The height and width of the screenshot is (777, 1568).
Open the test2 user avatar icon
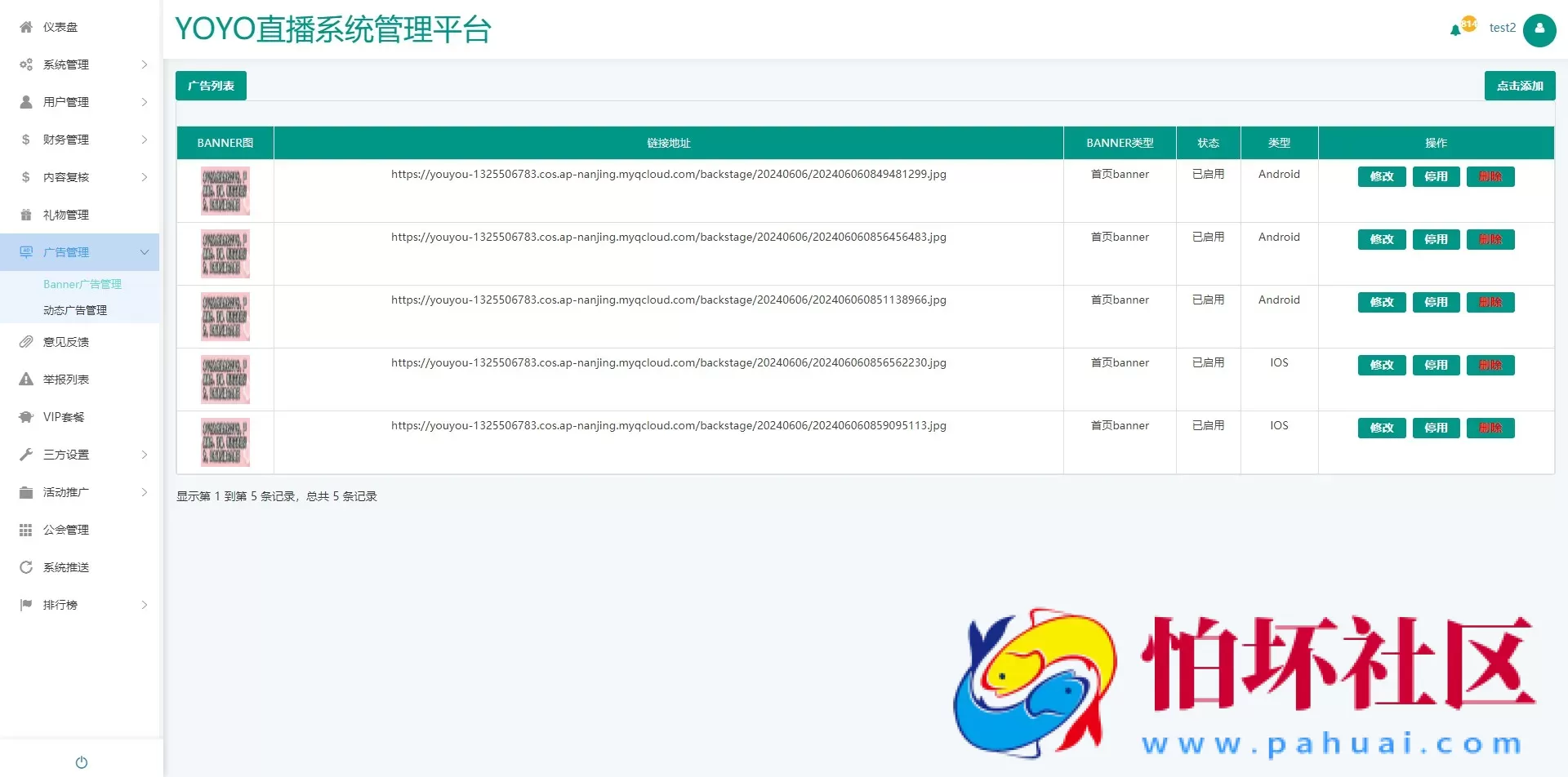(1539, 30)
